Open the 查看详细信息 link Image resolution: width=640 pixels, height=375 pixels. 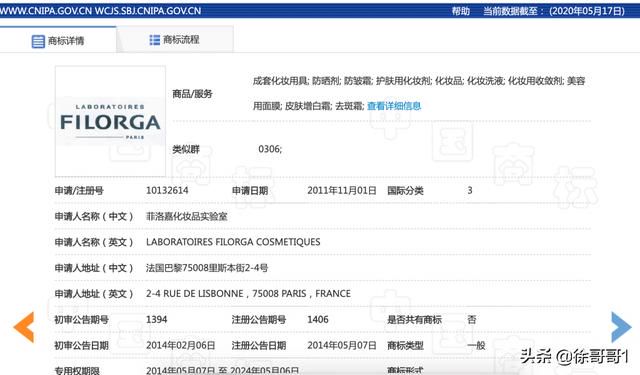(x=394, y=106)
